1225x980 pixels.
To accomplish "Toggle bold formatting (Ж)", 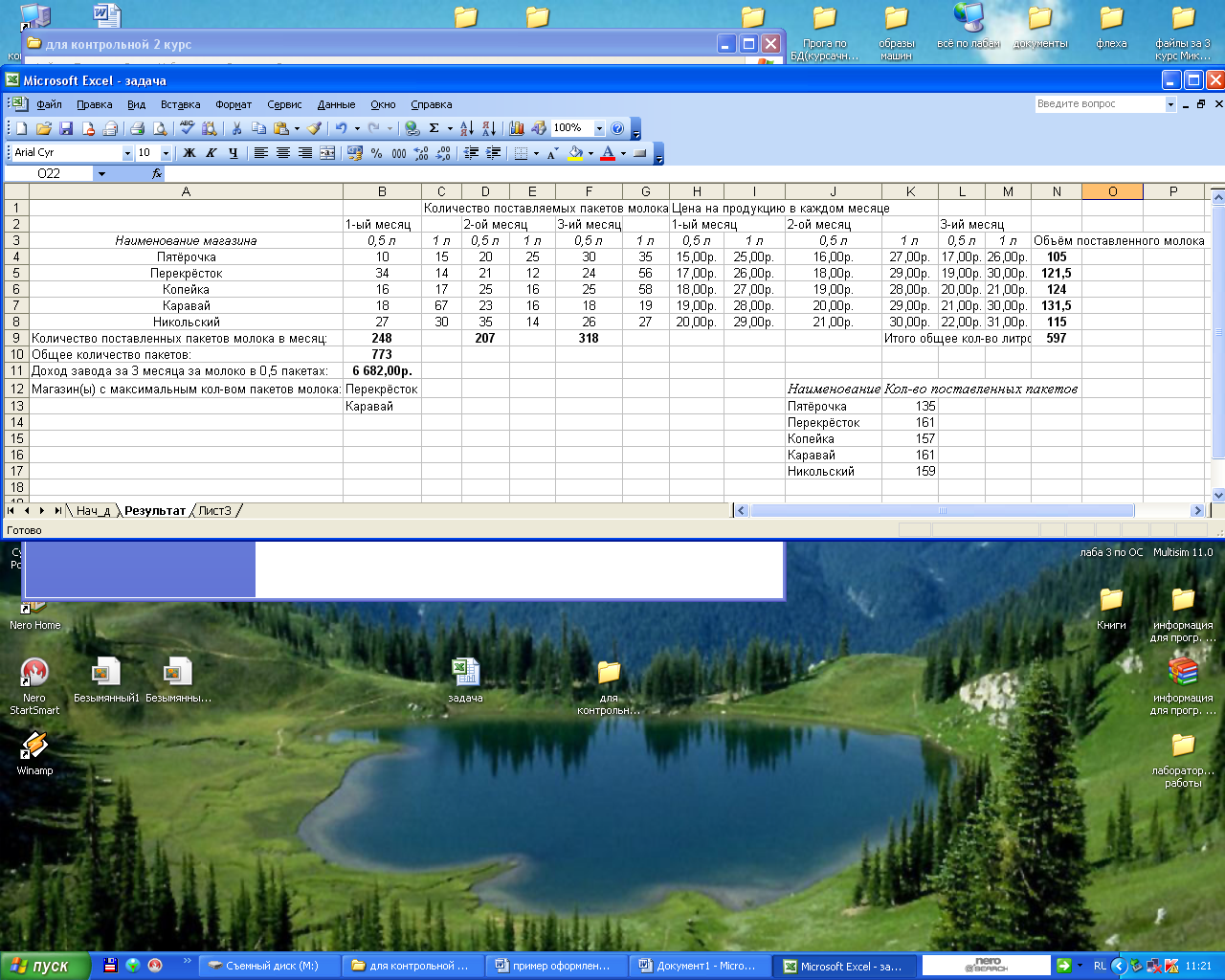I will coord(189,153).
